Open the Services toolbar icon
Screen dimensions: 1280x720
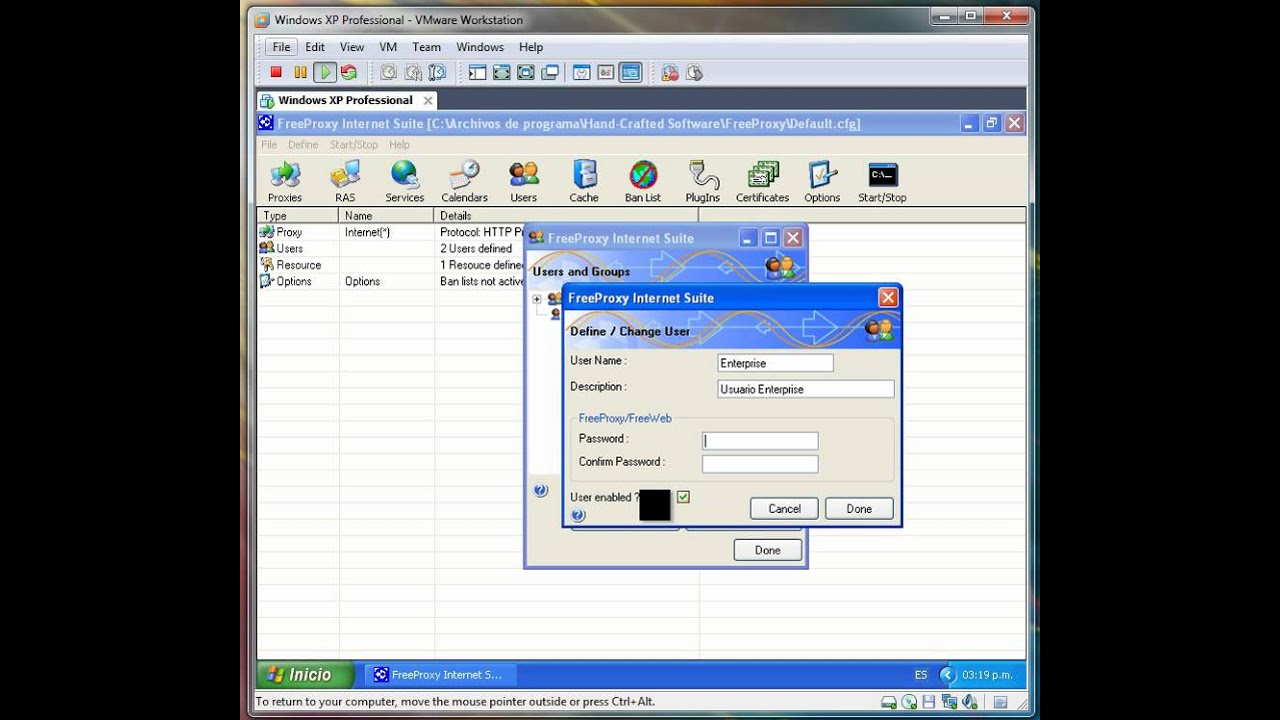pos(405,182)
